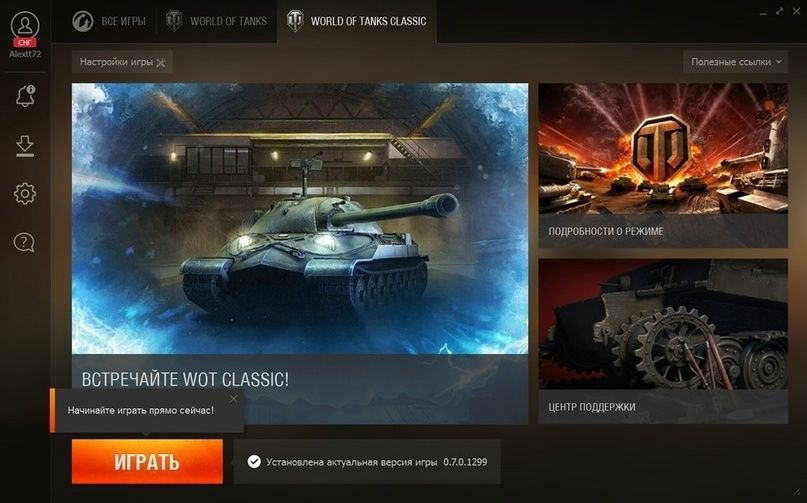Select the World of Tanks Classic tab
Screen dimensions: 807x503
point(357,21)
